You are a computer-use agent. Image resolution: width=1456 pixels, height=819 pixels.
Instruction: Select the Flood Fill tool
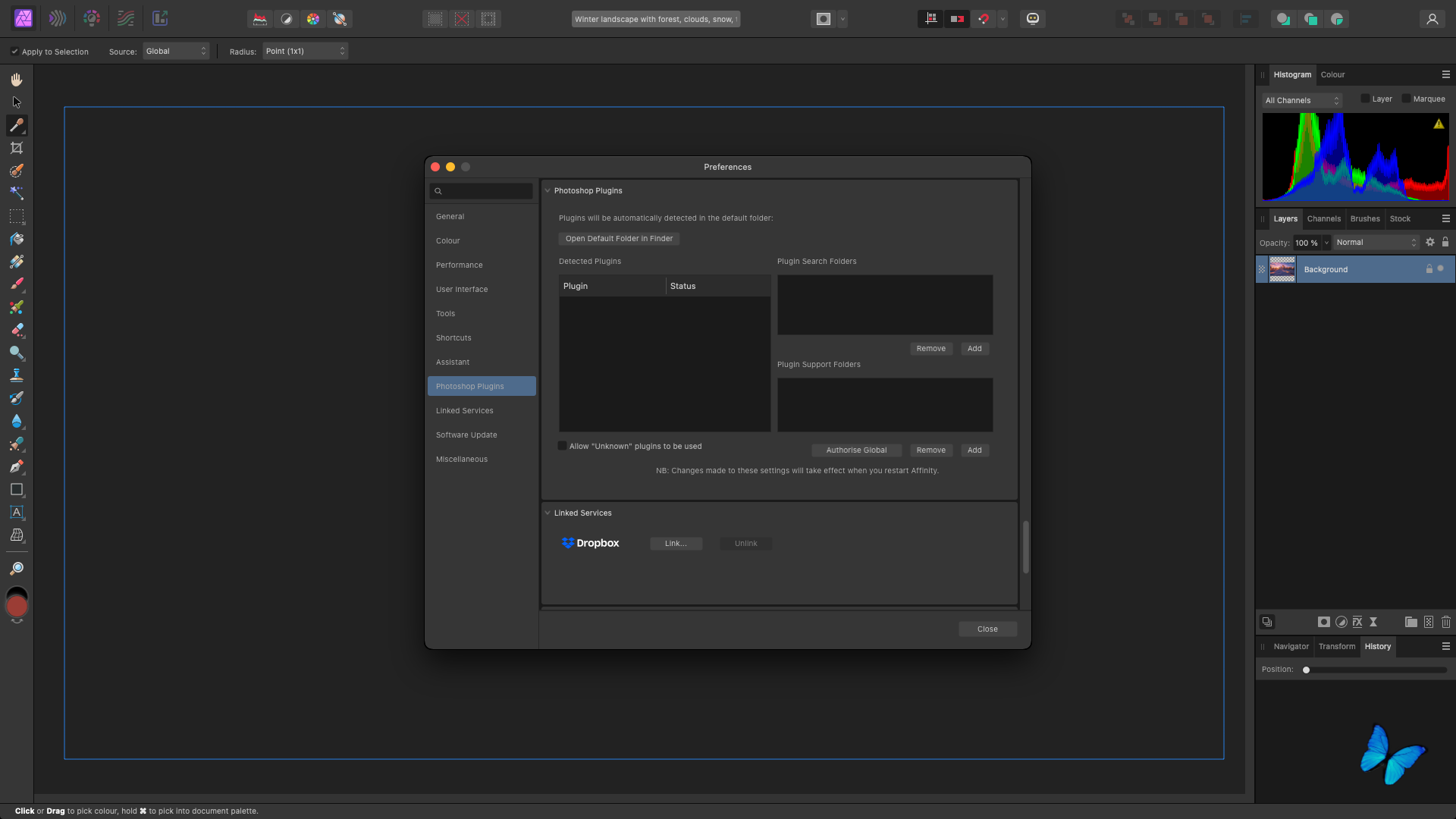tap(17, 239)
